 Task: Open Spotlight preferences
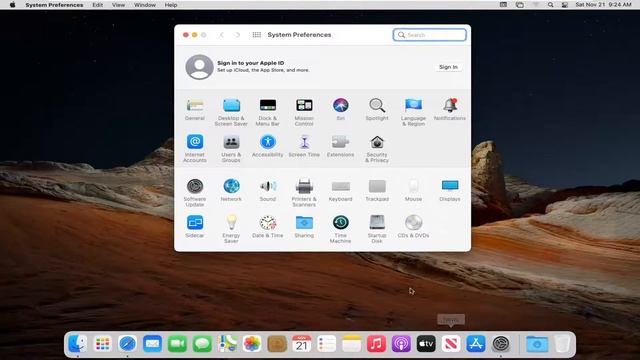[x=377, y=109]
